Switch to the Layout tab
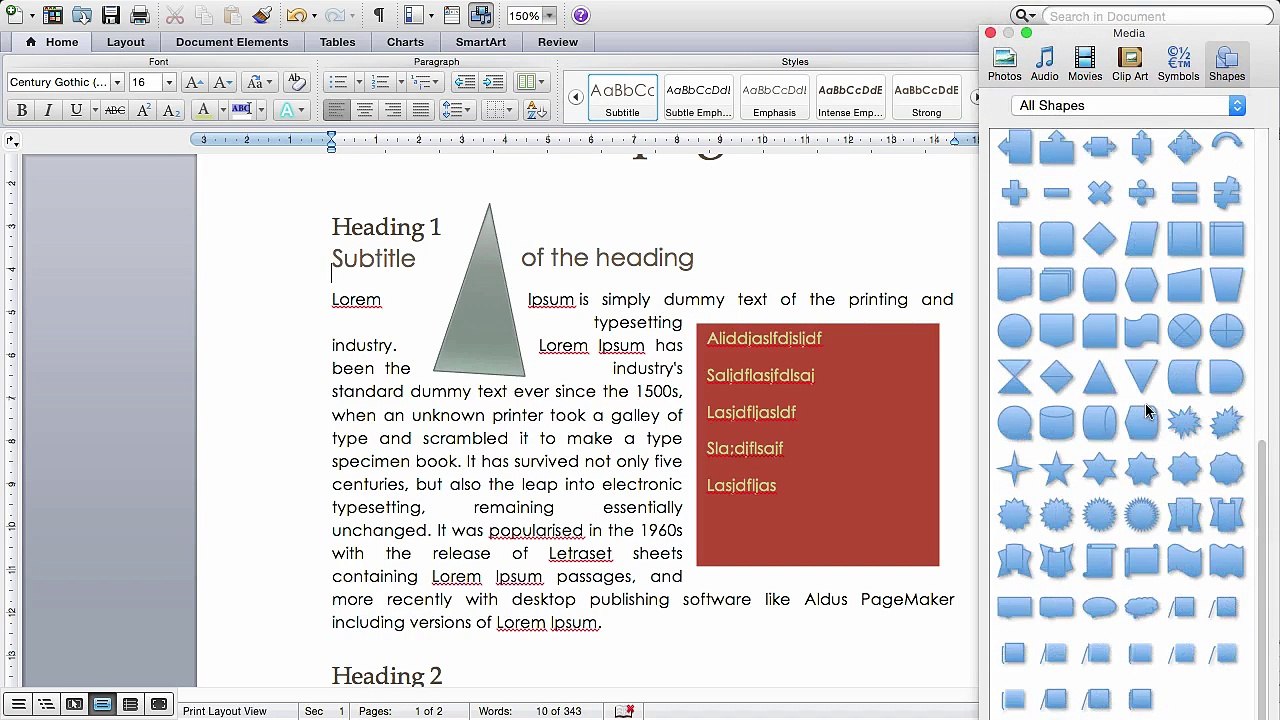 click(126, 42)
